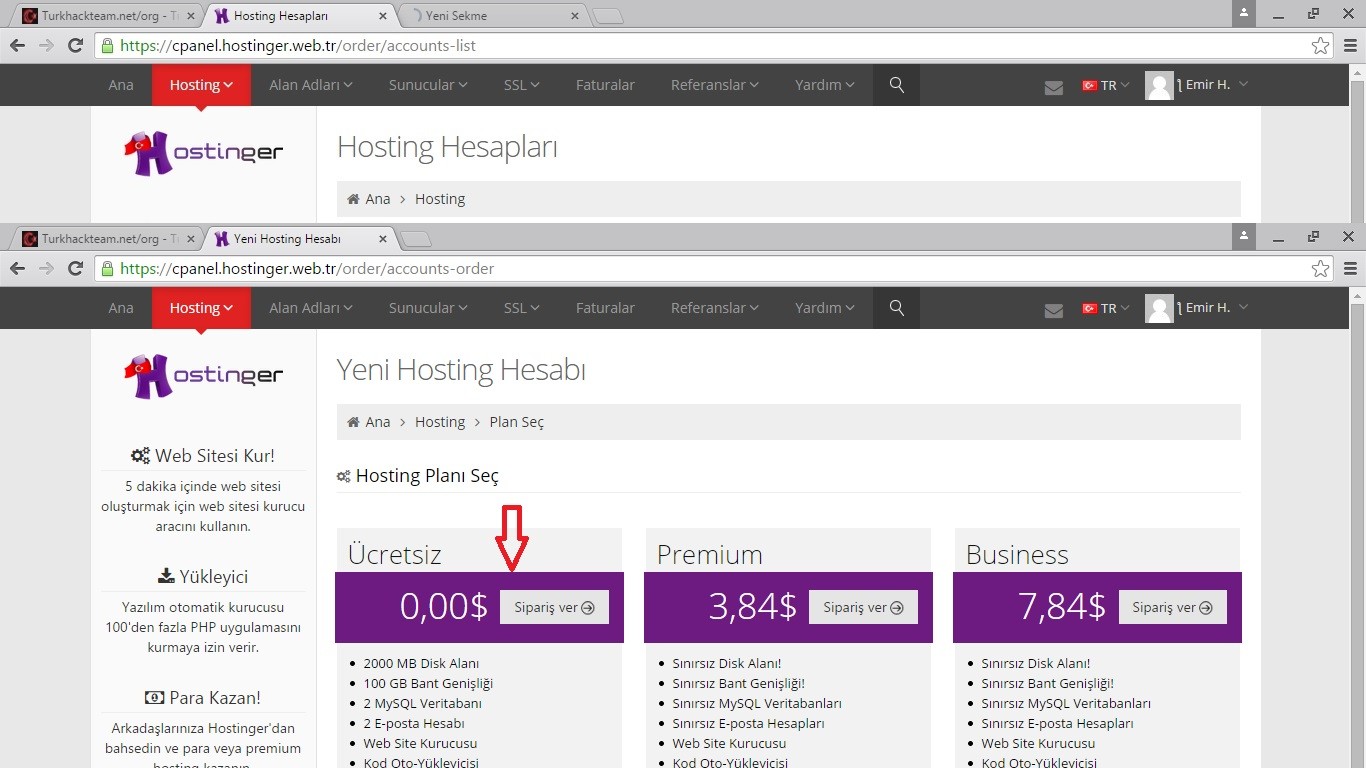The width and height of the screenshot is (1366, 768).
Task: Click "Sınırsız Disk Alanı!" under the Premium plan
Action: point(727,663)
